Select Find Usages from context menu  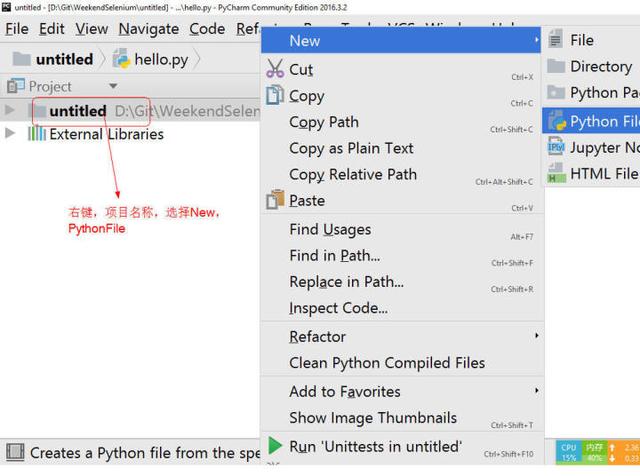(330, 229)
